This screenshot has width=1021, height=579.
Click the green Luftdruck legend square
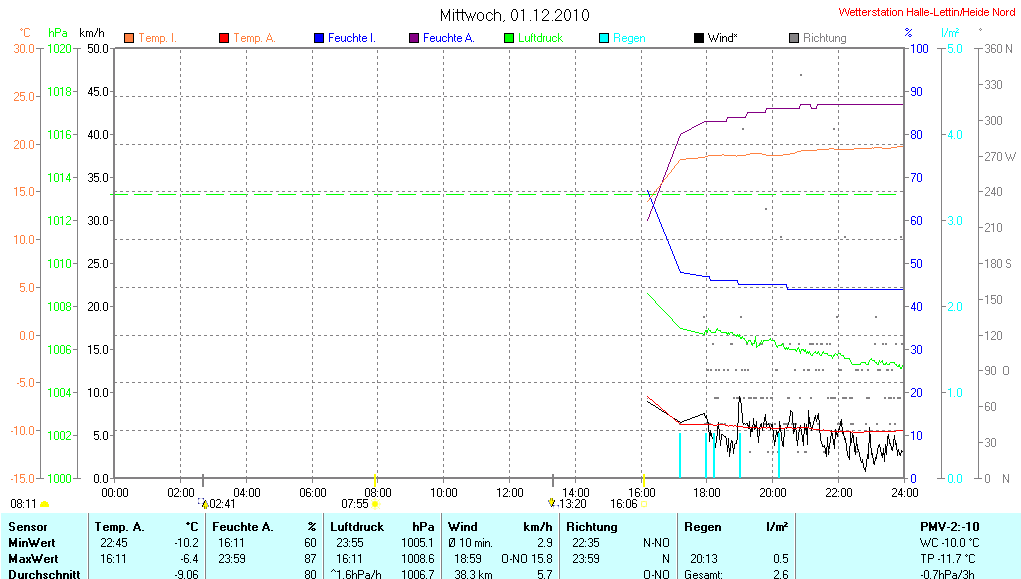pyautogui.click(x=509, y=38)
